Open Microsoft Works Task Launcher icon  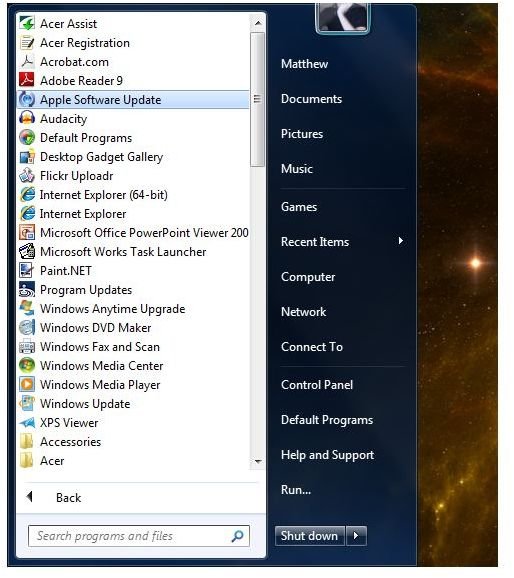27,251
